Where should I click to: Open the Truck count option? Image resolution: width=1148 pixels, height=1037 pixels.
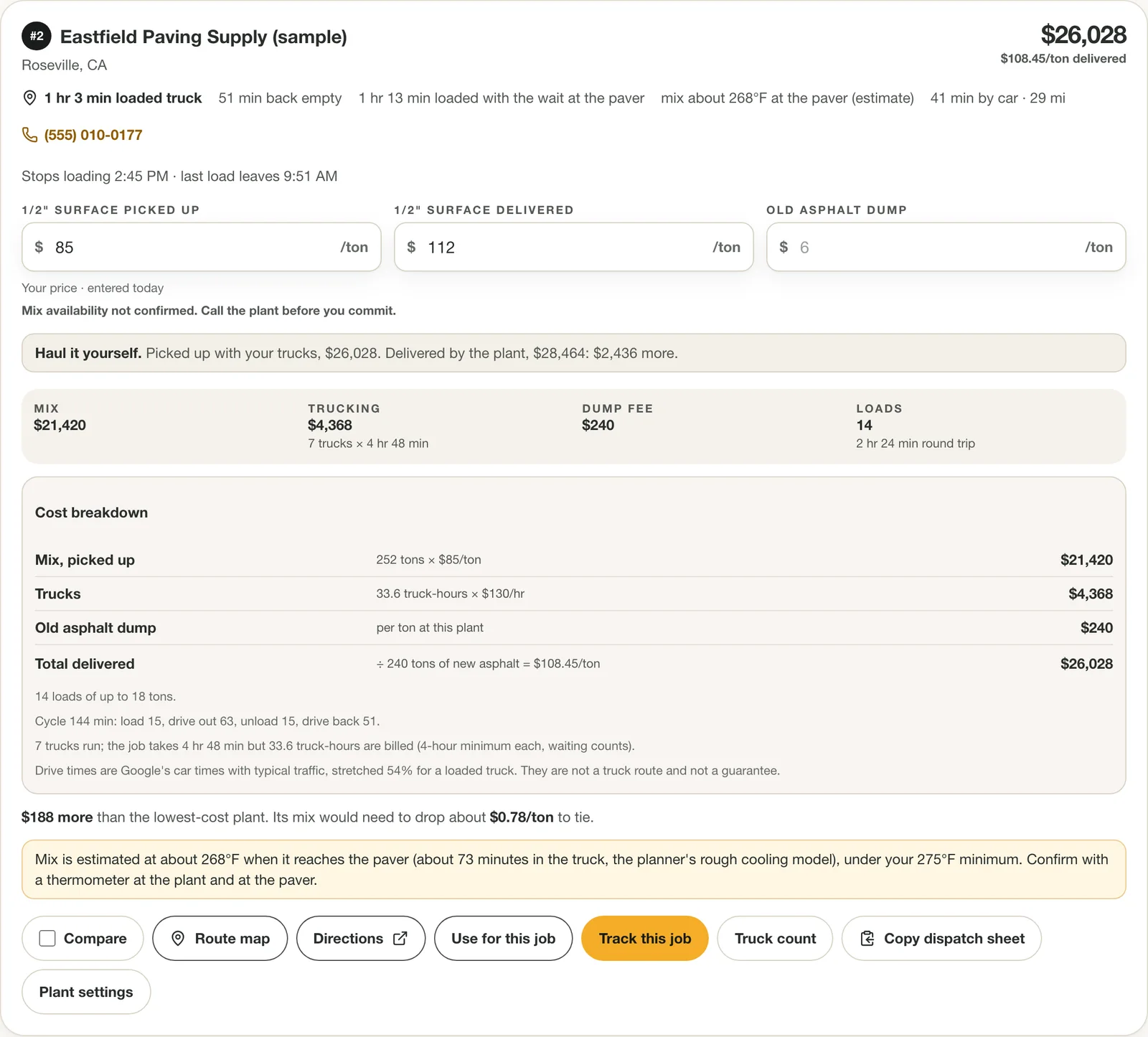coord(775,938)
